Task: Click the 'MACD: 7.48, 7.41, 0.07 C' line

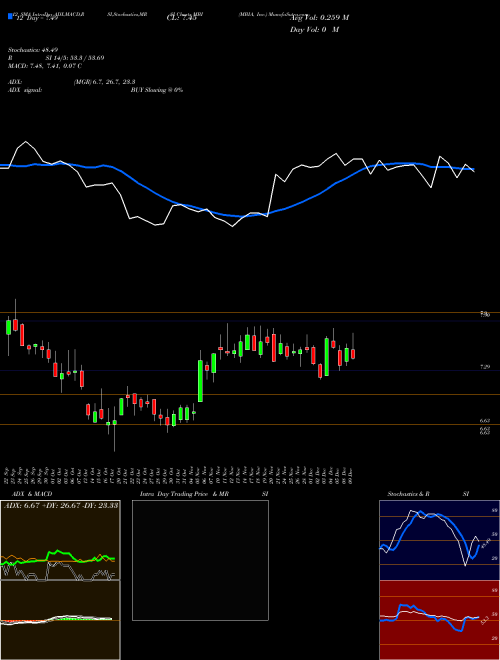Action: (x=45, y=66)
